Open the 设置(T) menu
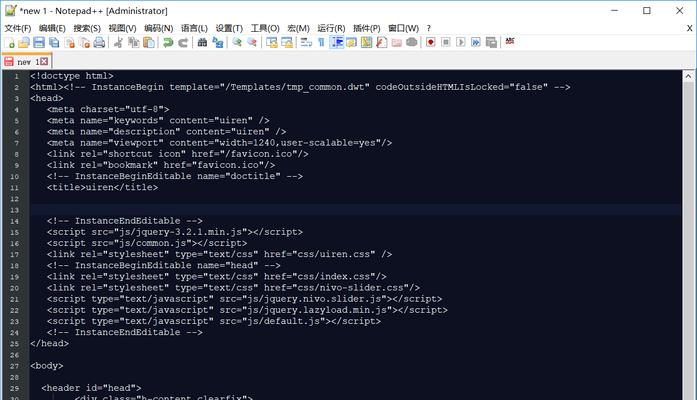697x400 pixels. click(229, 28)
